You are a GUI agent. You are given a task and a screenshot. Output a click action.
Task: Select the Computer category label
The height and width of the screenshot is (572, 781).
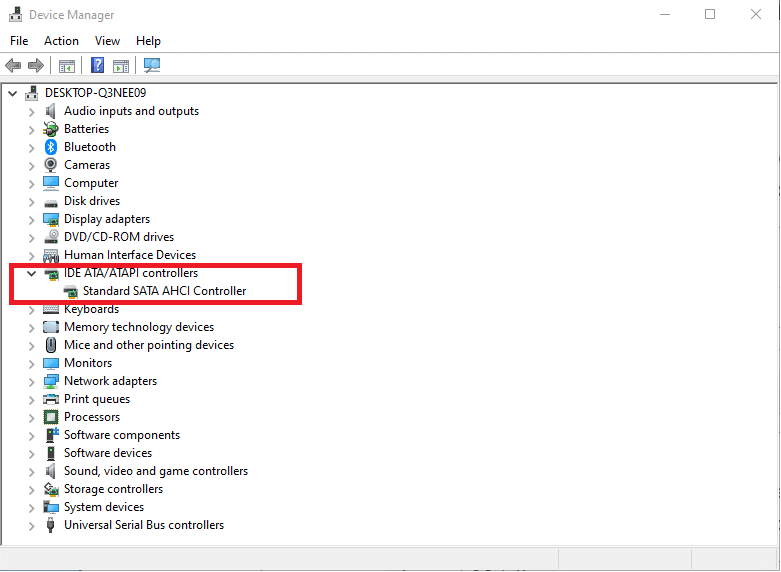coord(91,183)
